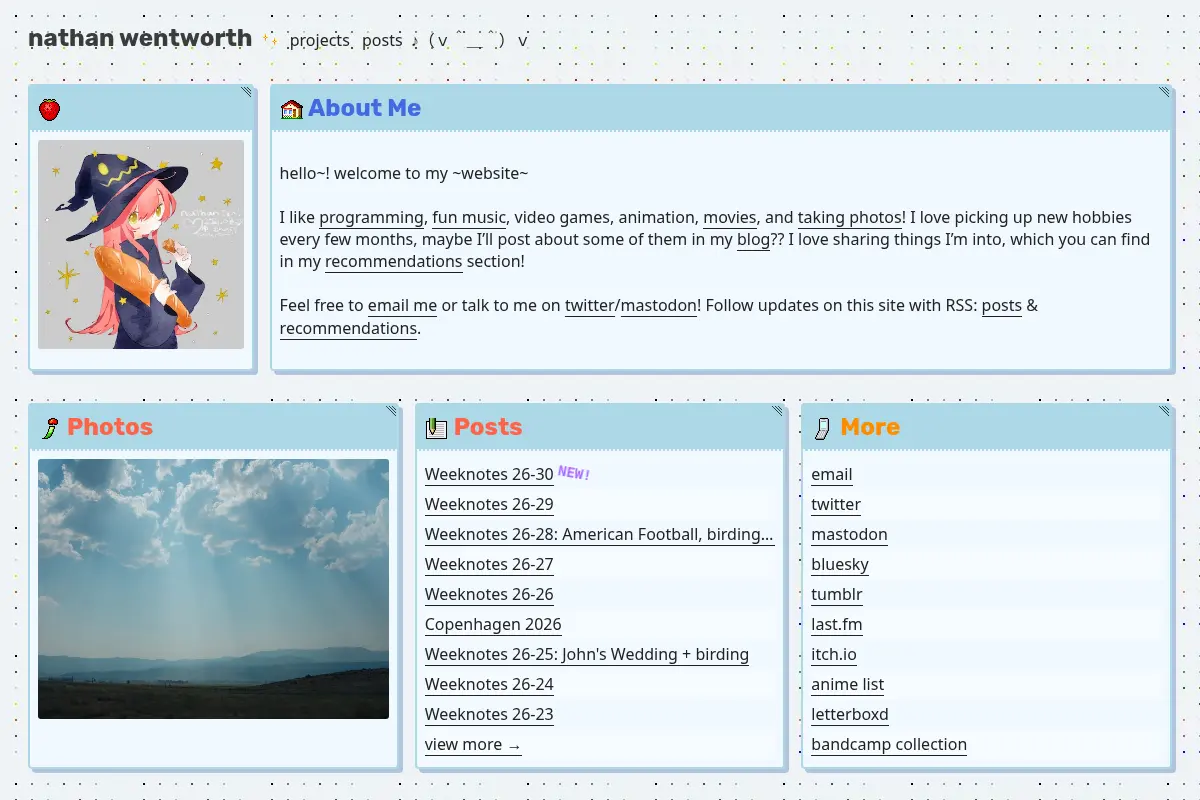The width and height of the screenshot is (1200, 800).
Task: Open the projects navigation item
Action: pyautogui.click(x=319, y=41)
